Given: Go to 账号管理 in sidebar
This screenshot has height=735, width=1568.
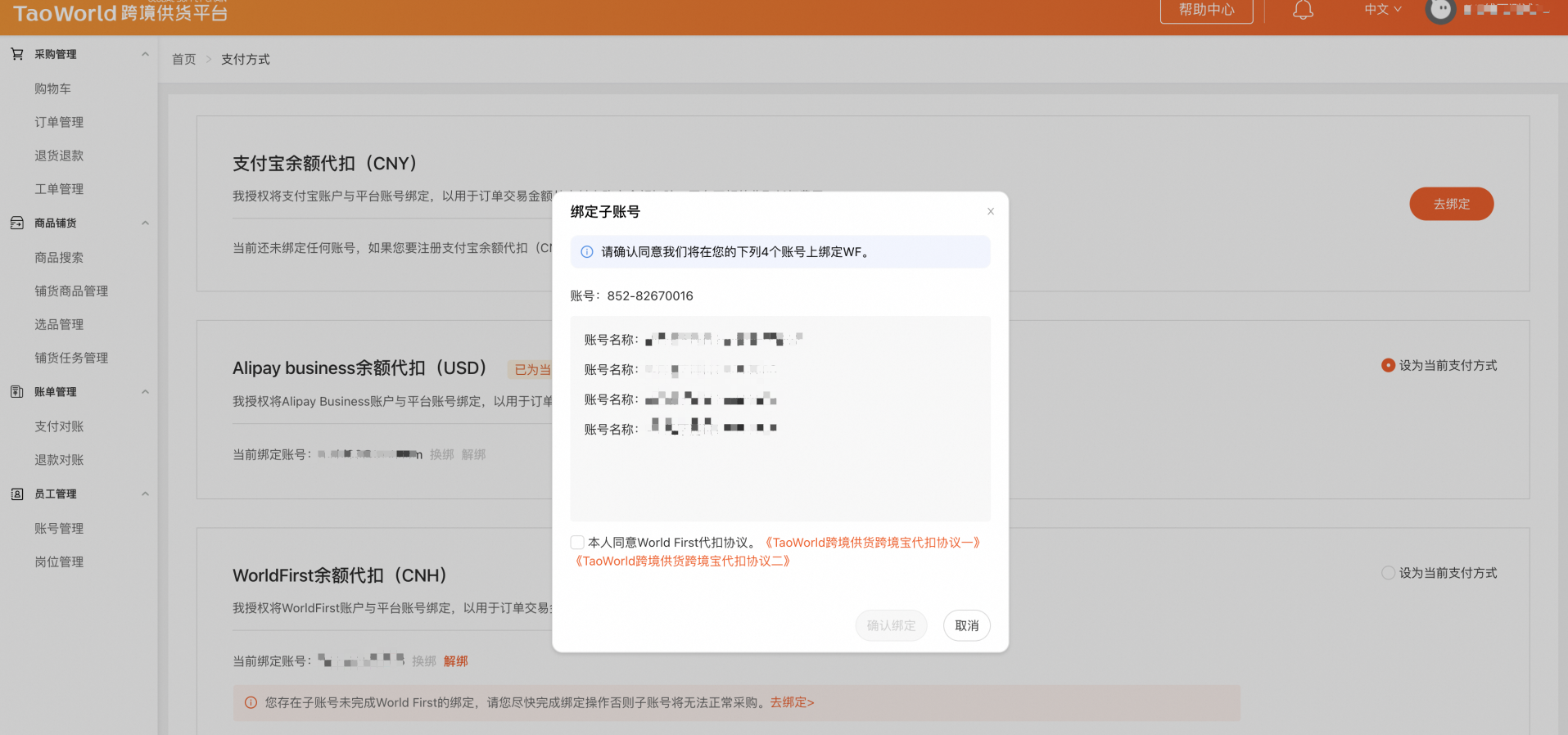Looking at the screenshot, I should (59, 529).
